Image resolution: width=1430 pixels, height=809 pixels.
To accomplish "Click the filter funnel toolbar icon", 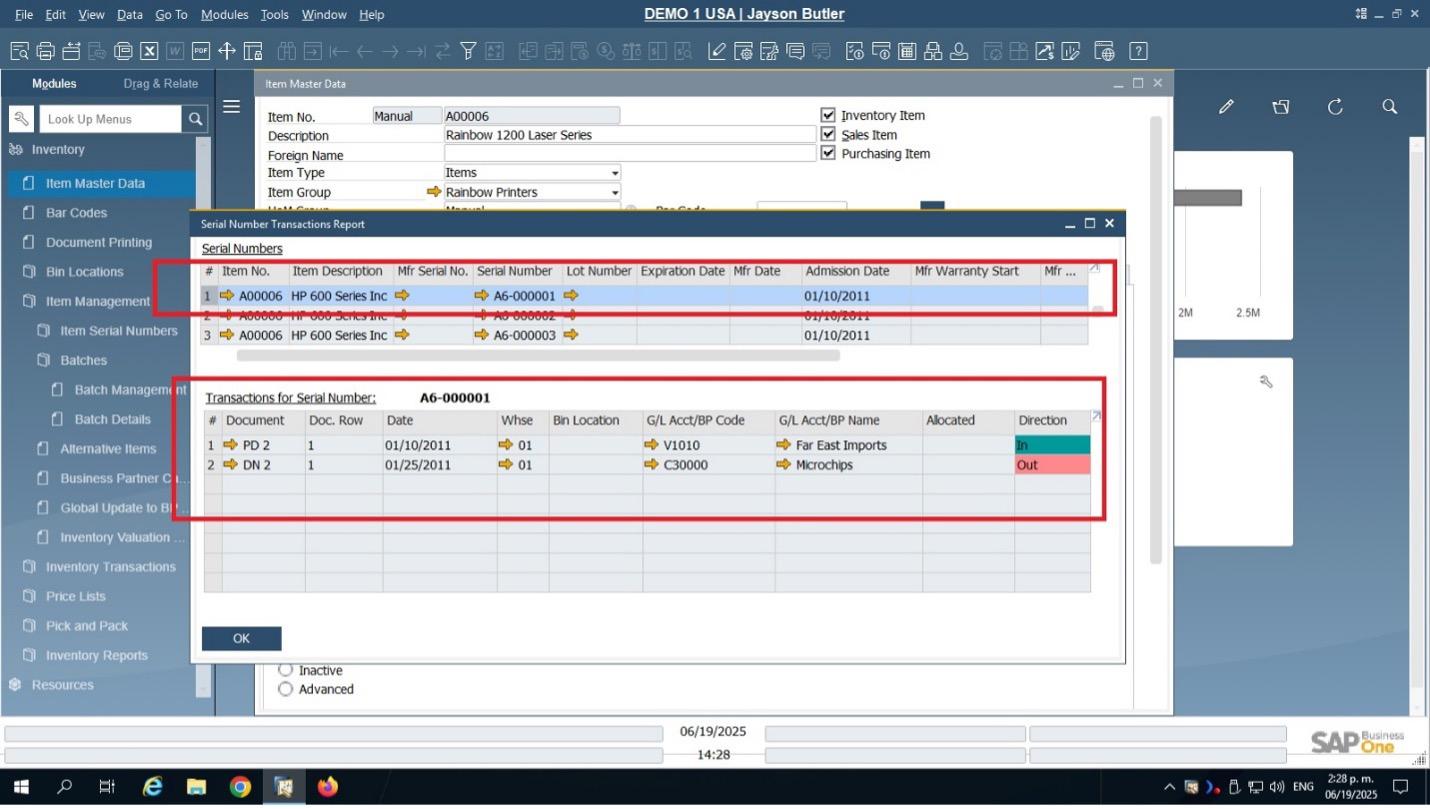I will pyautogui.click(x=468, y=51).
